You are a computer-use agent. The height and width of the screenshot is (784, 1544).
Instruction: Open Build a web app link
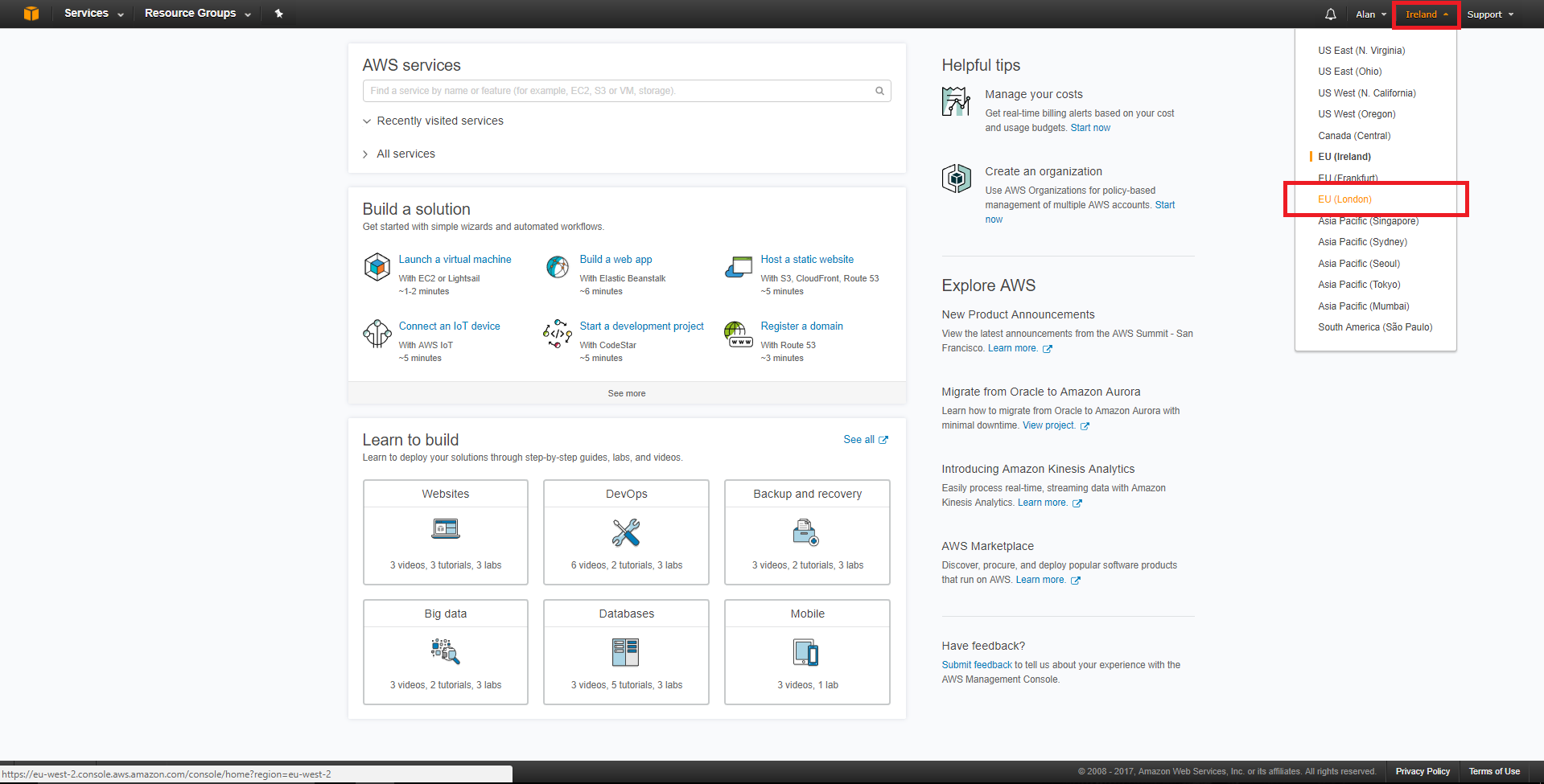(x=616, y=260)
